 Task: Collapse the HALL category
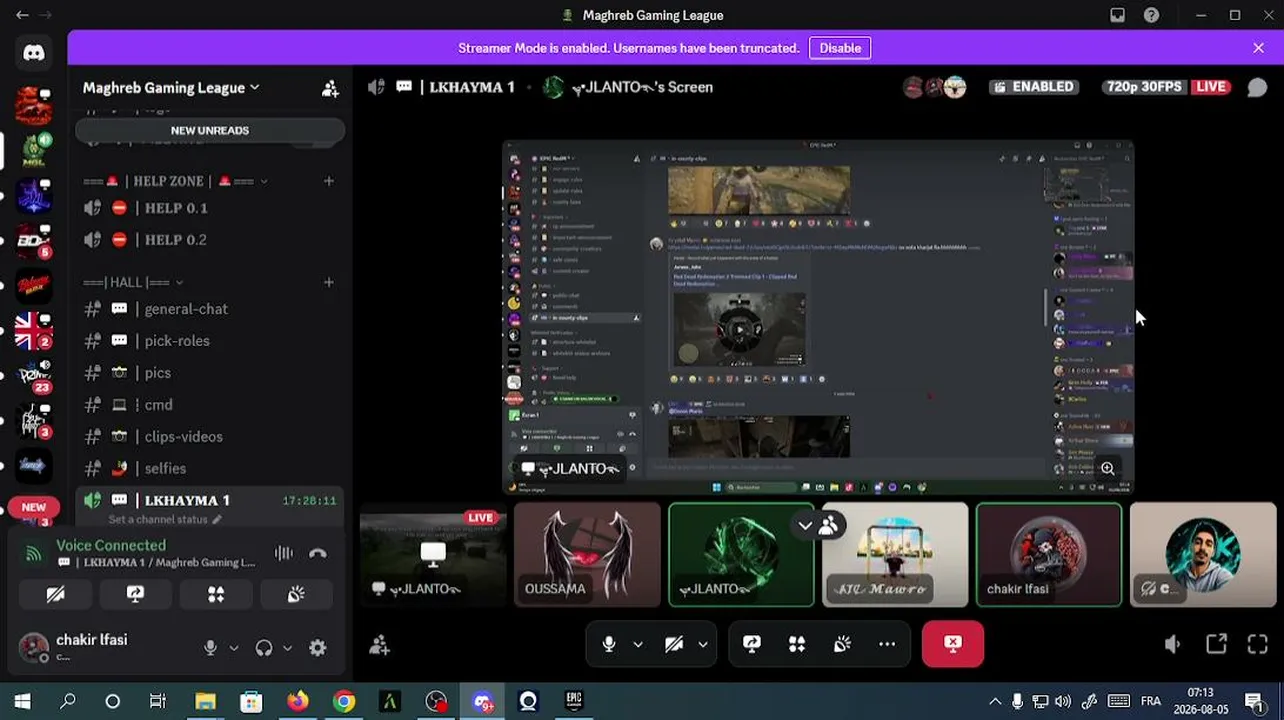coord(133,282)
